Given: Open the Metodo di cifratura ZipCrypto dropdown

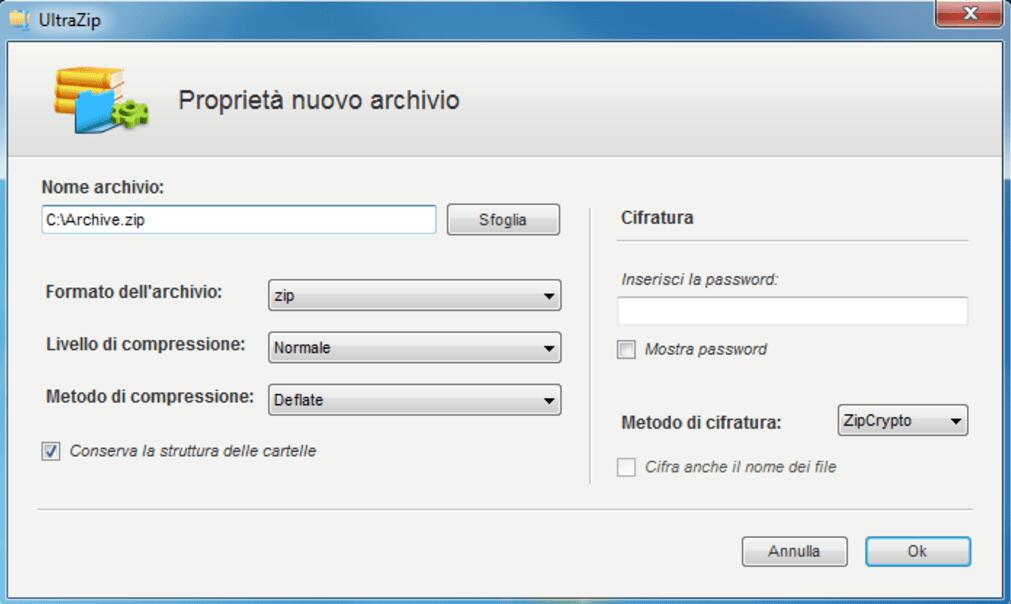Looking at the screenshot, I should pyautogui.click(x=903, y=420).
